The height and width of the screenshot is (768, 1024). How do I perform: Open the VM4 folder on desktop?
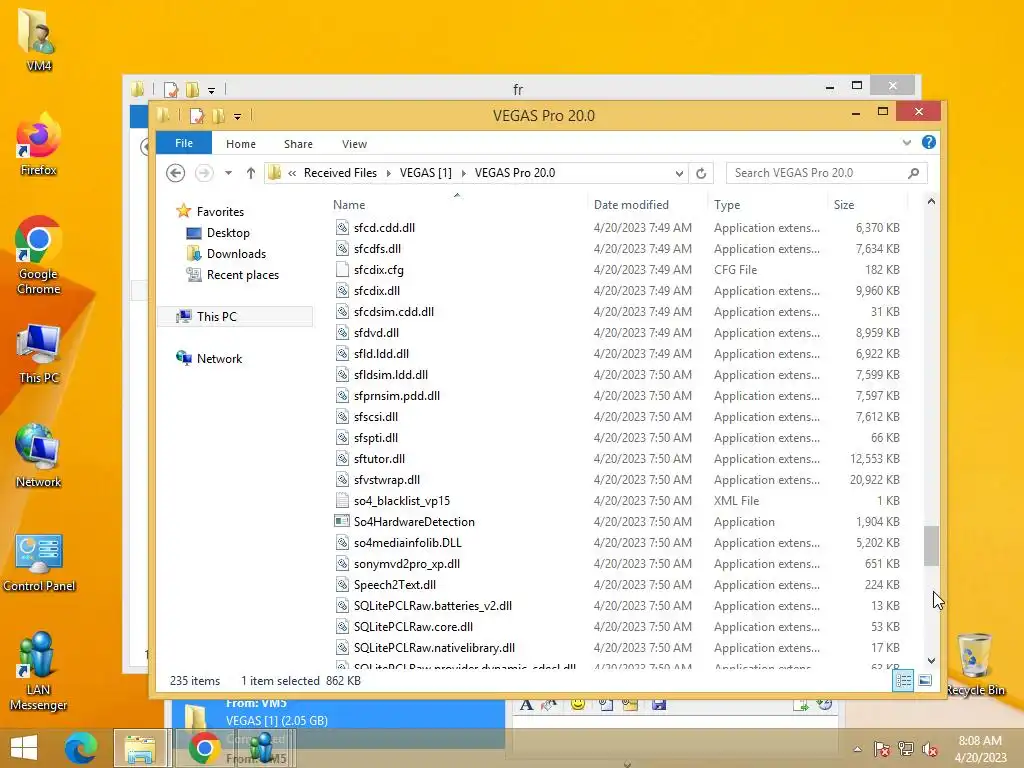(38, 38)
